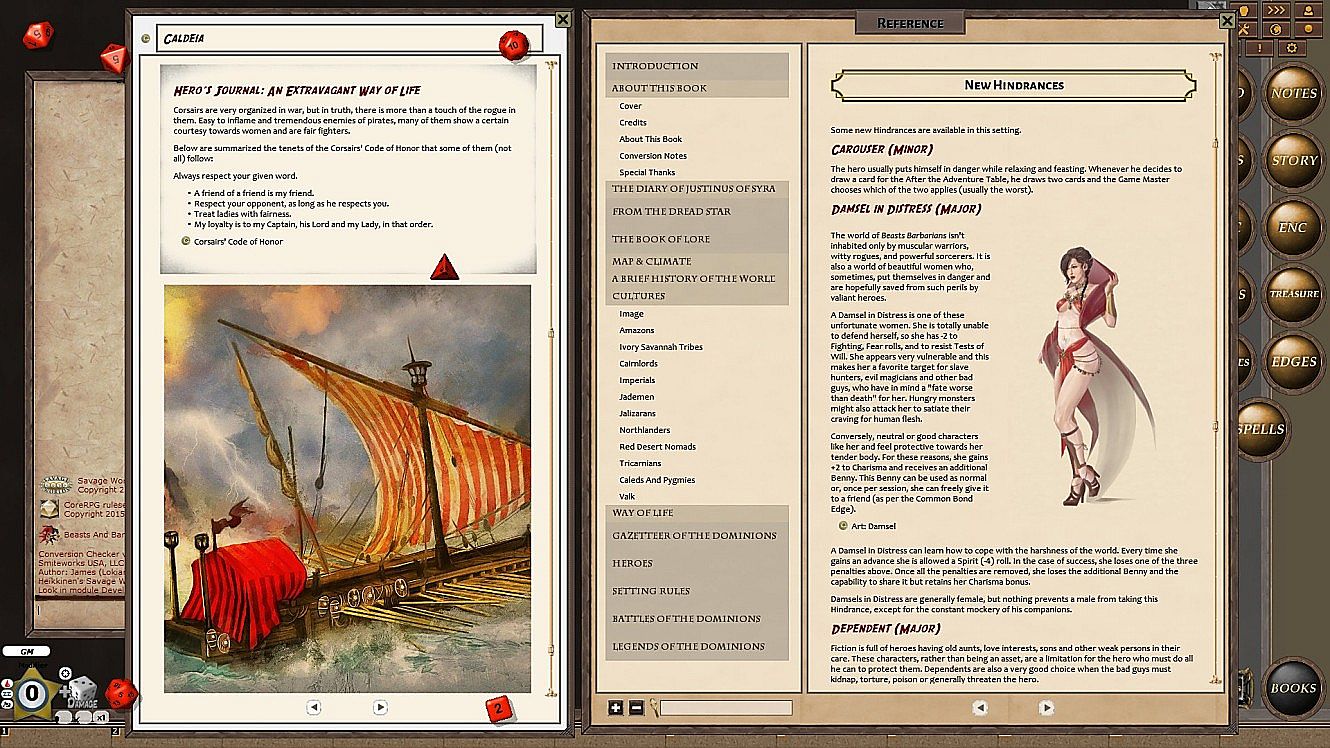Viewport: 1330px width, 748px height.
Task: Click the red d20 die at top left
Action: 39,37
